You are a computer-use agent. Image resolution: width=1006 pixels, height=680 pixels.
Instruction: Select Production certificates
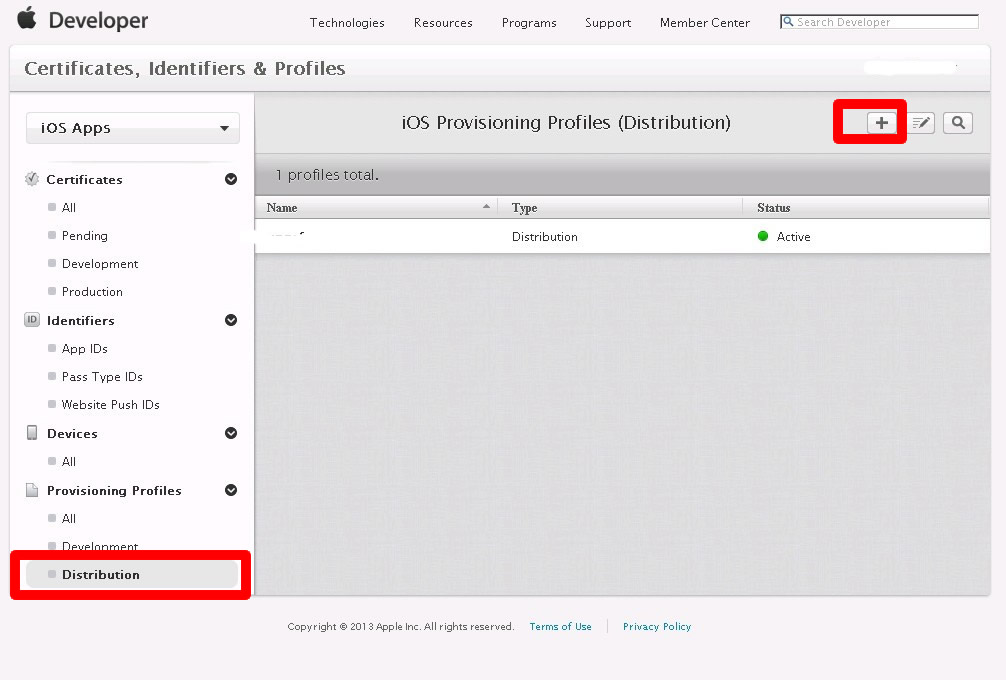pyautogui.click(x=92, y=291)
